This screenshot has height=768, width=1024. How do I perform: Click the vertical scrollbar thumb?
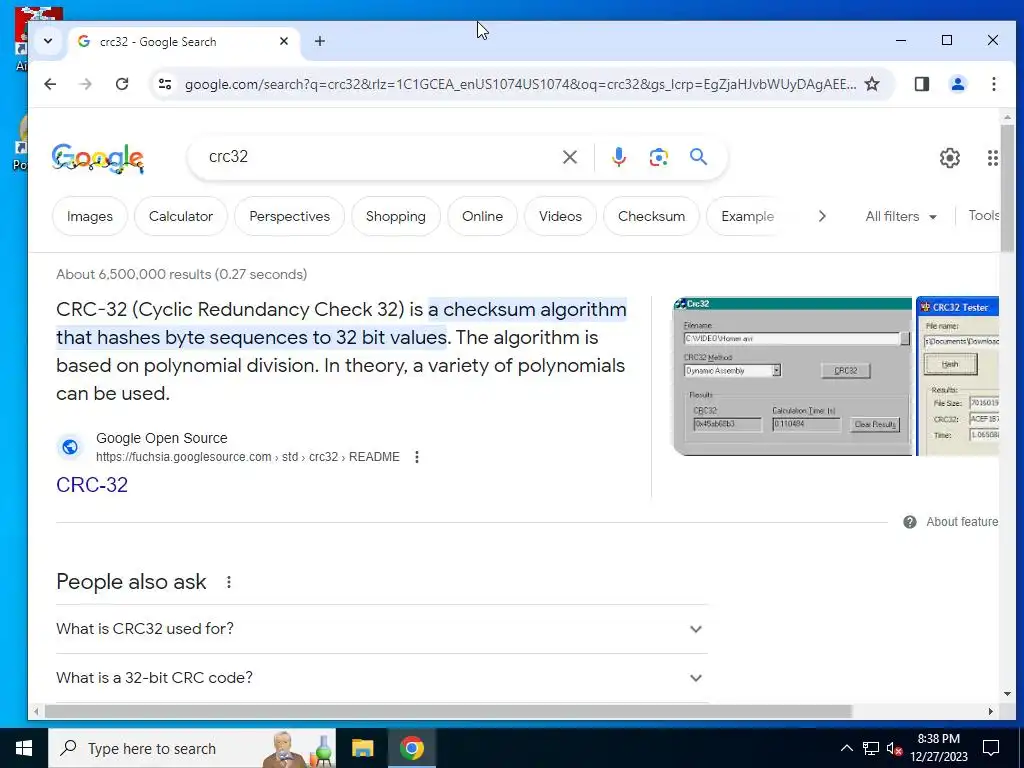pyautogui.click(x=1007, y=187)
